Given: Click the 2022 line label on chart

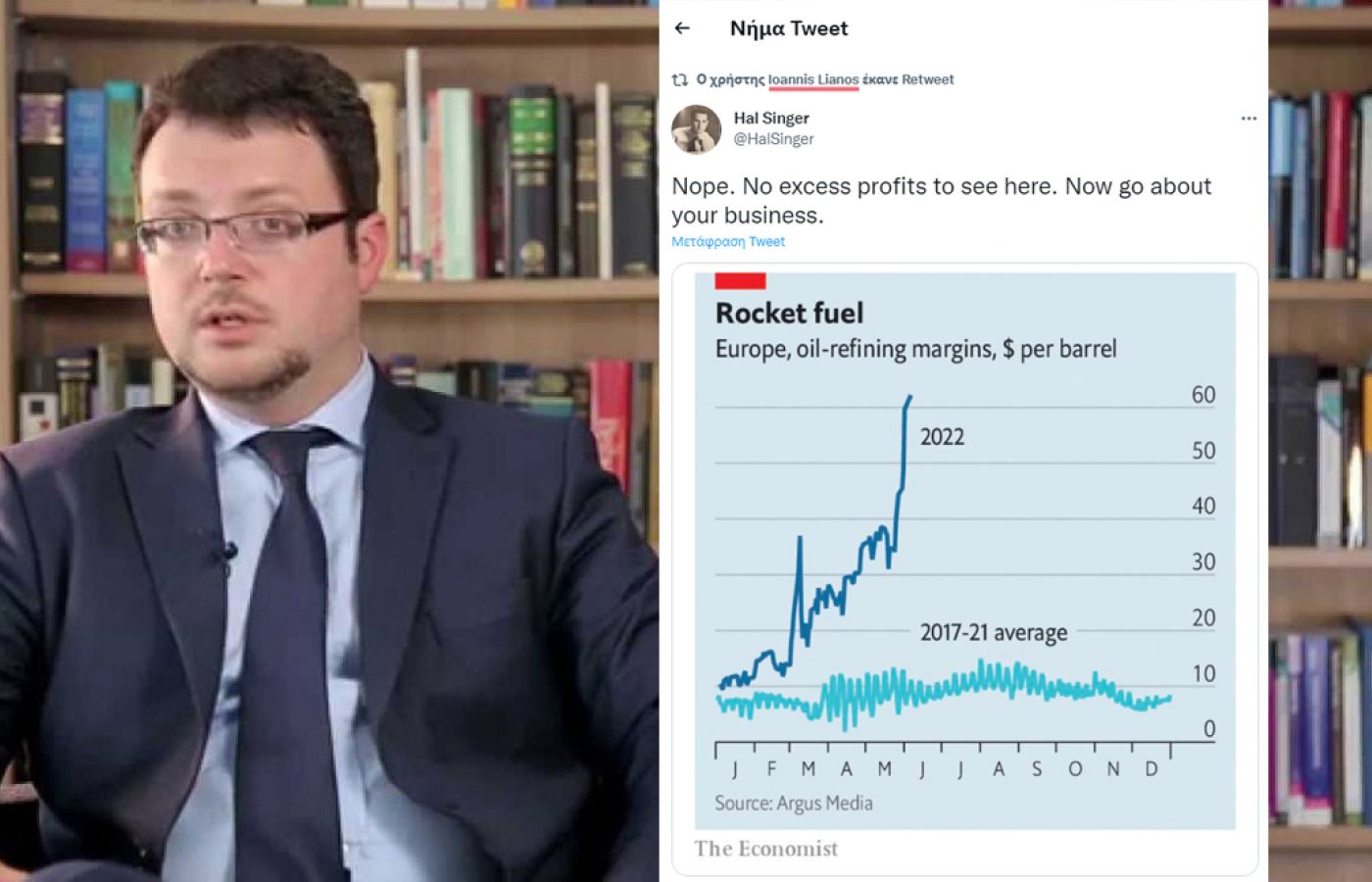Looking at the screenshot, I should pos(942,437).
